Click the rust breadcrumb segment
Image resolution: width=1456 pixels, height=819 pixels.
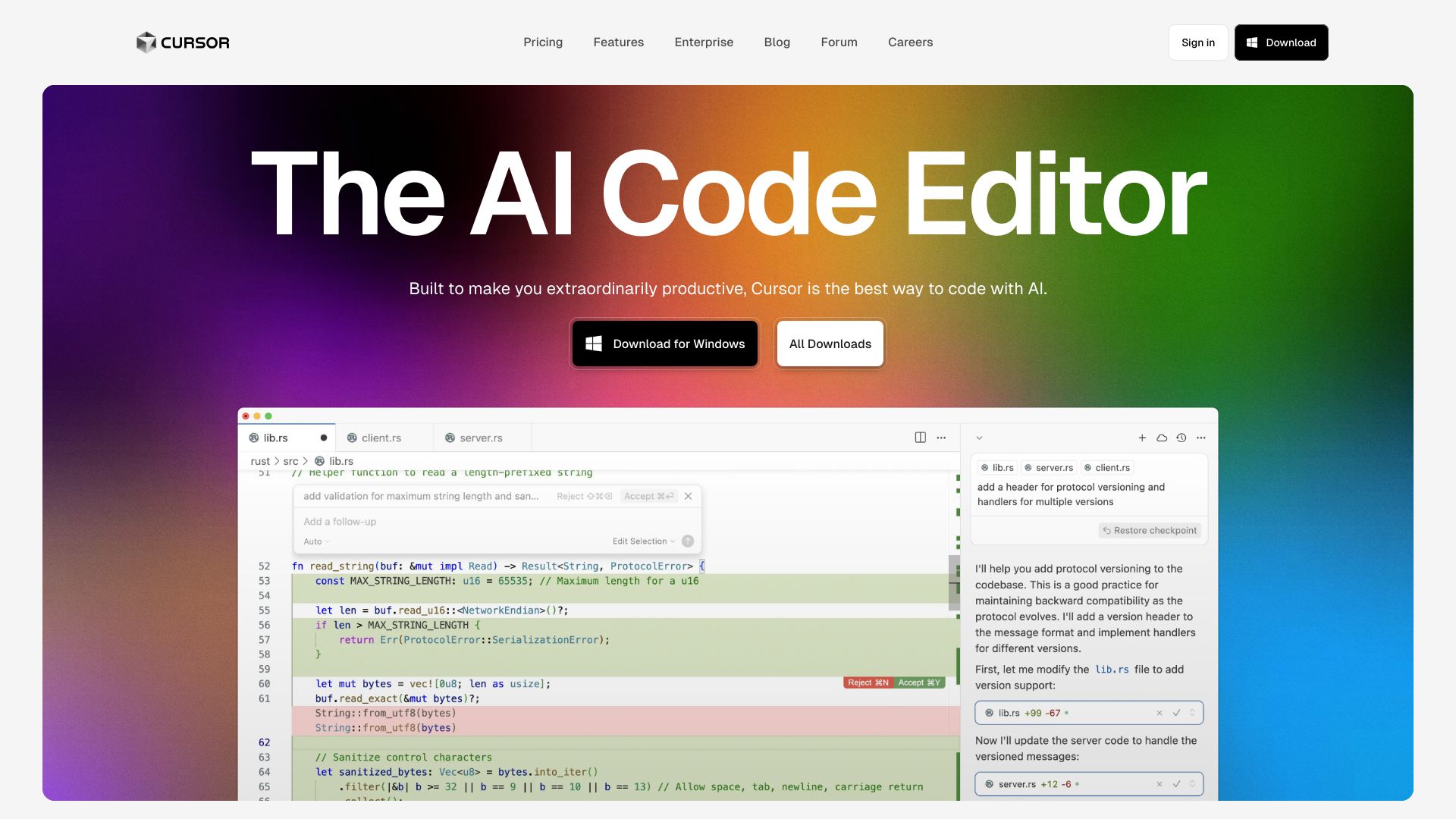pyautogui.click(x=260, y=461)
